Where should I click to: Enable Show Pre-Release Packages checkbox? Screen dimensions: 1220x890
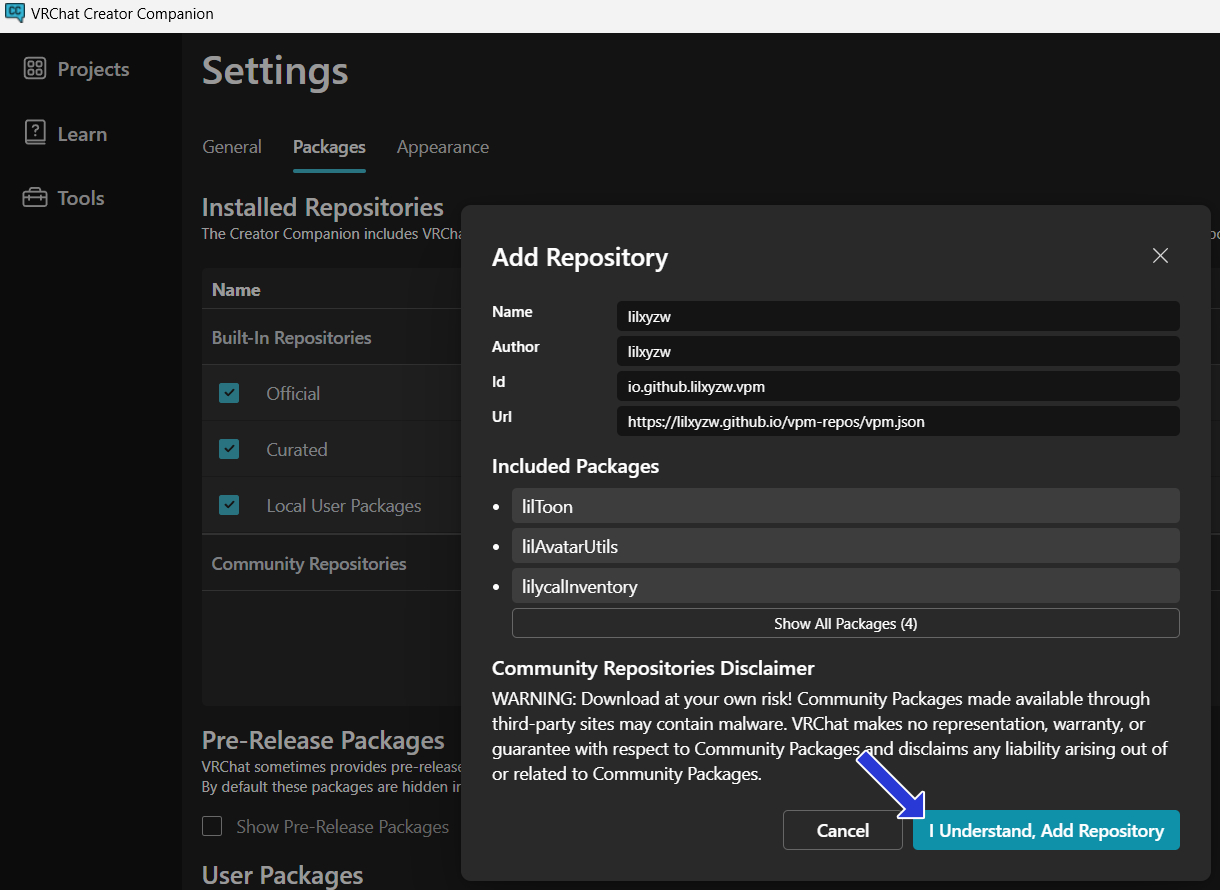[x=212, y=826]
